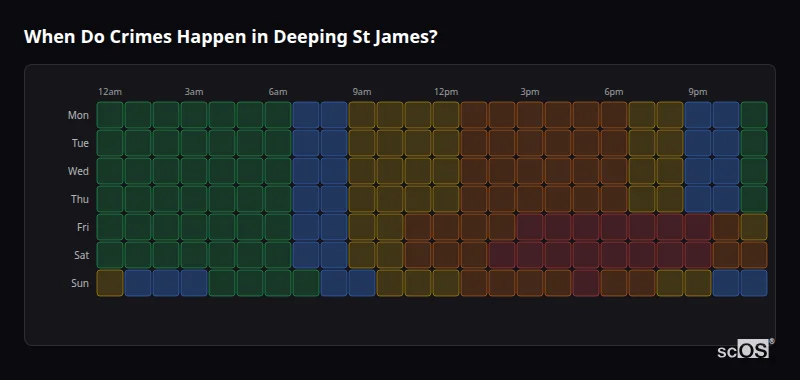This screenshot has width=800, height=380.
Task: Click the 'Wed' row label
Action: tap(78, 171)
